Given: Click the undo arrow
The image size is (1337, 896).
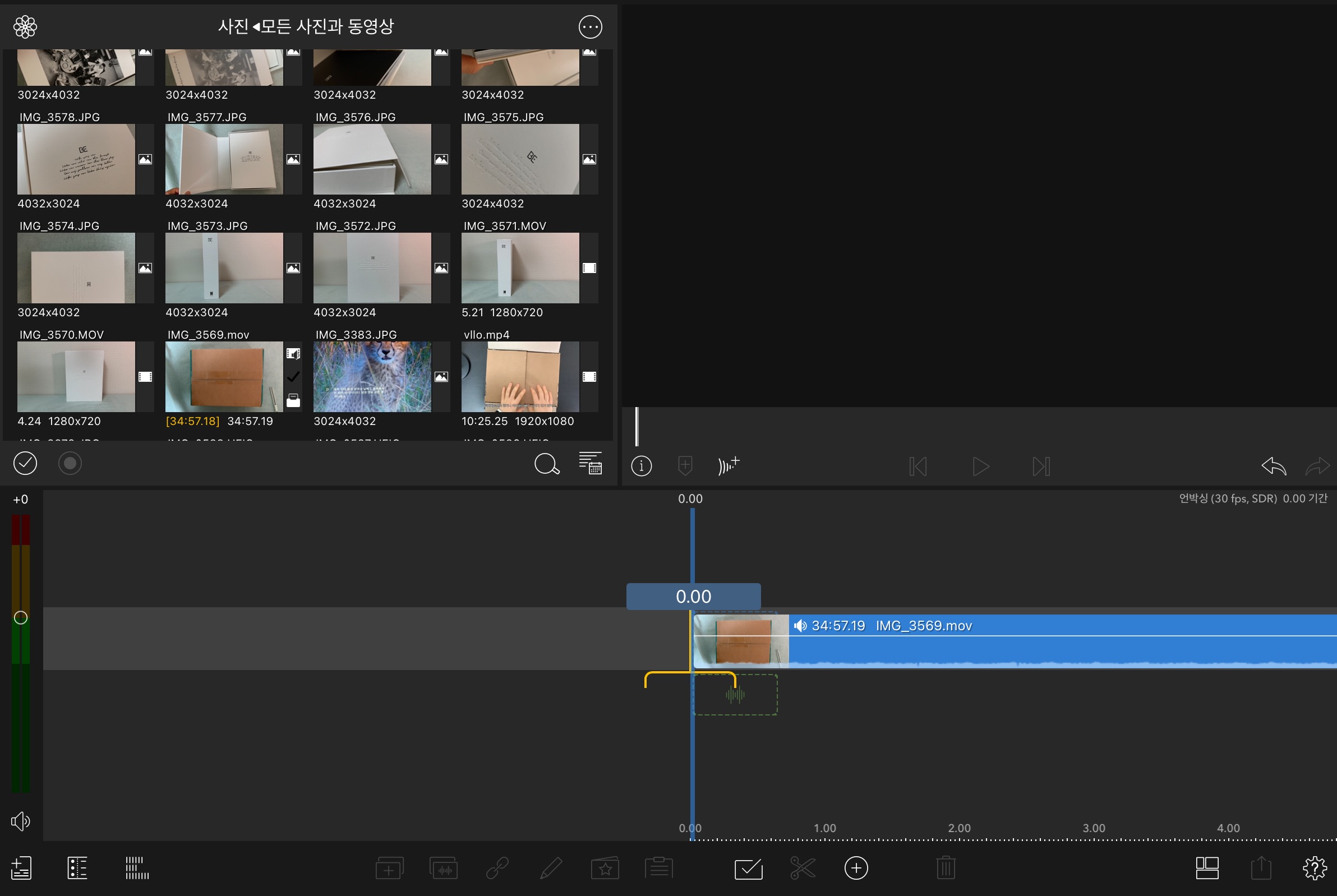Looking at the screenshot, I should click(x=1273, y=467).
